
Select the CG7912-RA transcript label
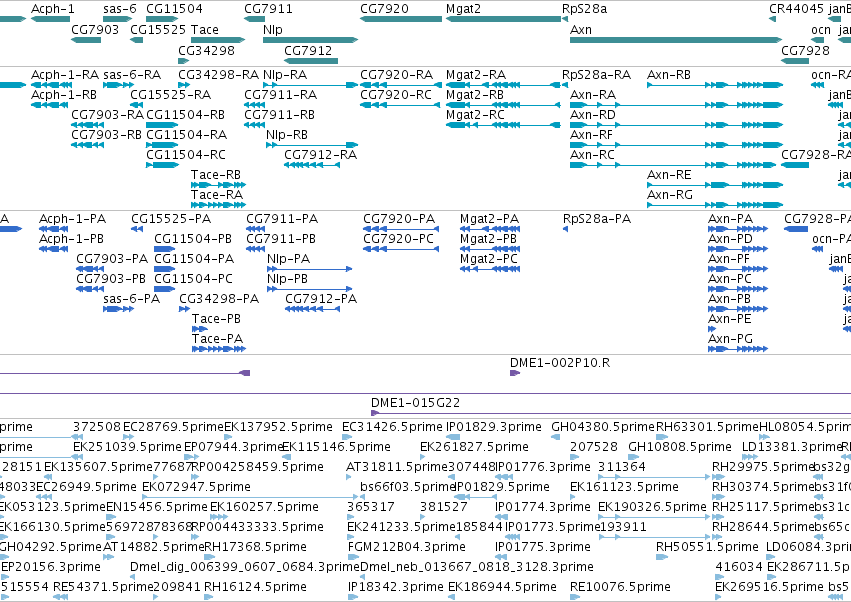[x=321, y=155]
